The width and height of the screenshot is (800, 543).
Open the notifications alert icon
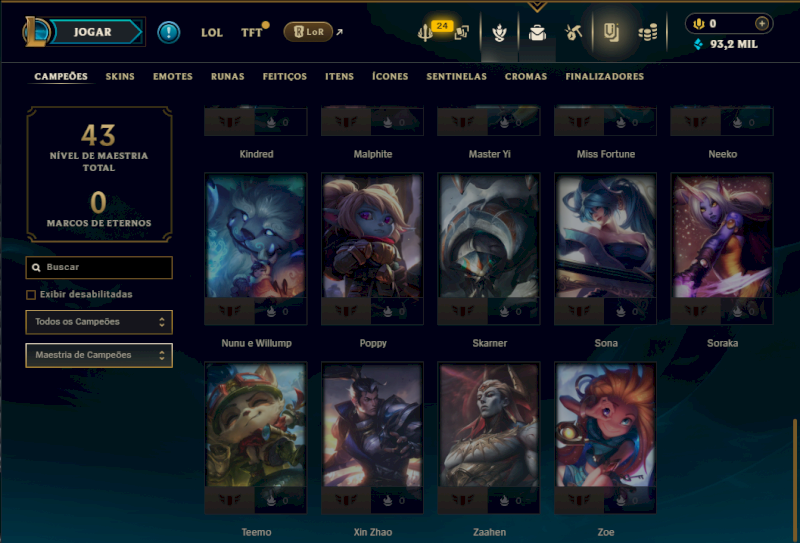click(168, 32)
